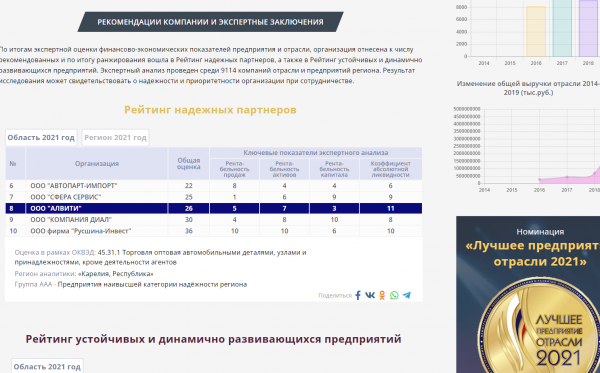Screen dimensions: 600x373
Task: Select row ООО "АЛВИТИ"
Action: click(x=214, y=208)
